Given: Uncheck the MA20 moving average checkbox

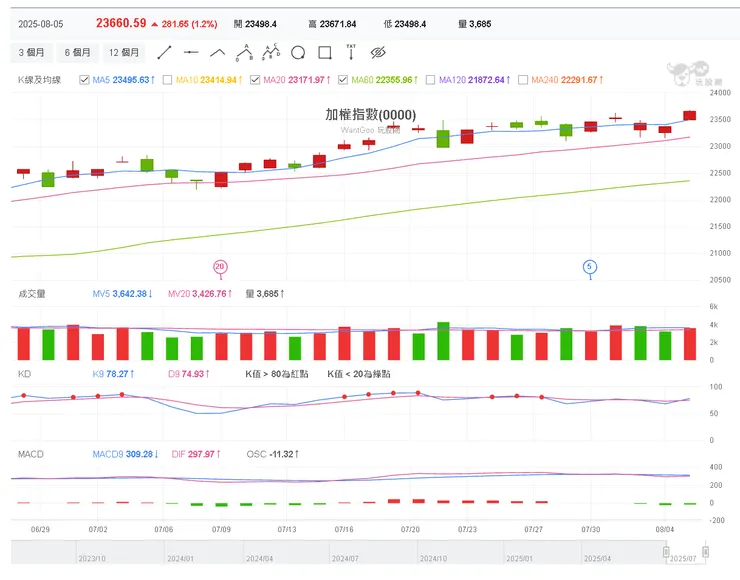Looking at the screenshot, I should coord(255,80).
